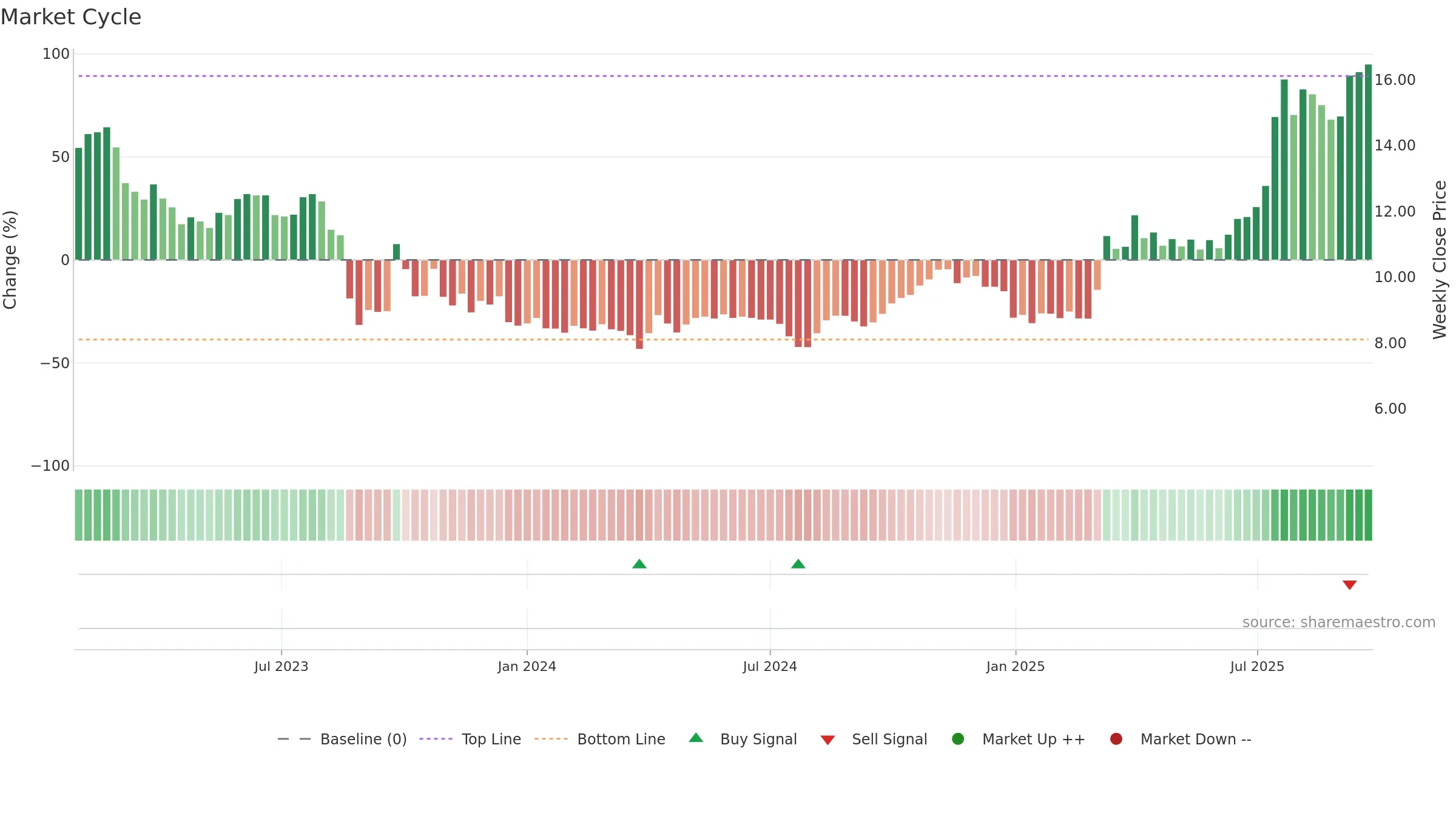This screenshot has width=1456, height=819.
Task: Click the 10.00 price tick on the right axis
Action: coord(1395,277)
